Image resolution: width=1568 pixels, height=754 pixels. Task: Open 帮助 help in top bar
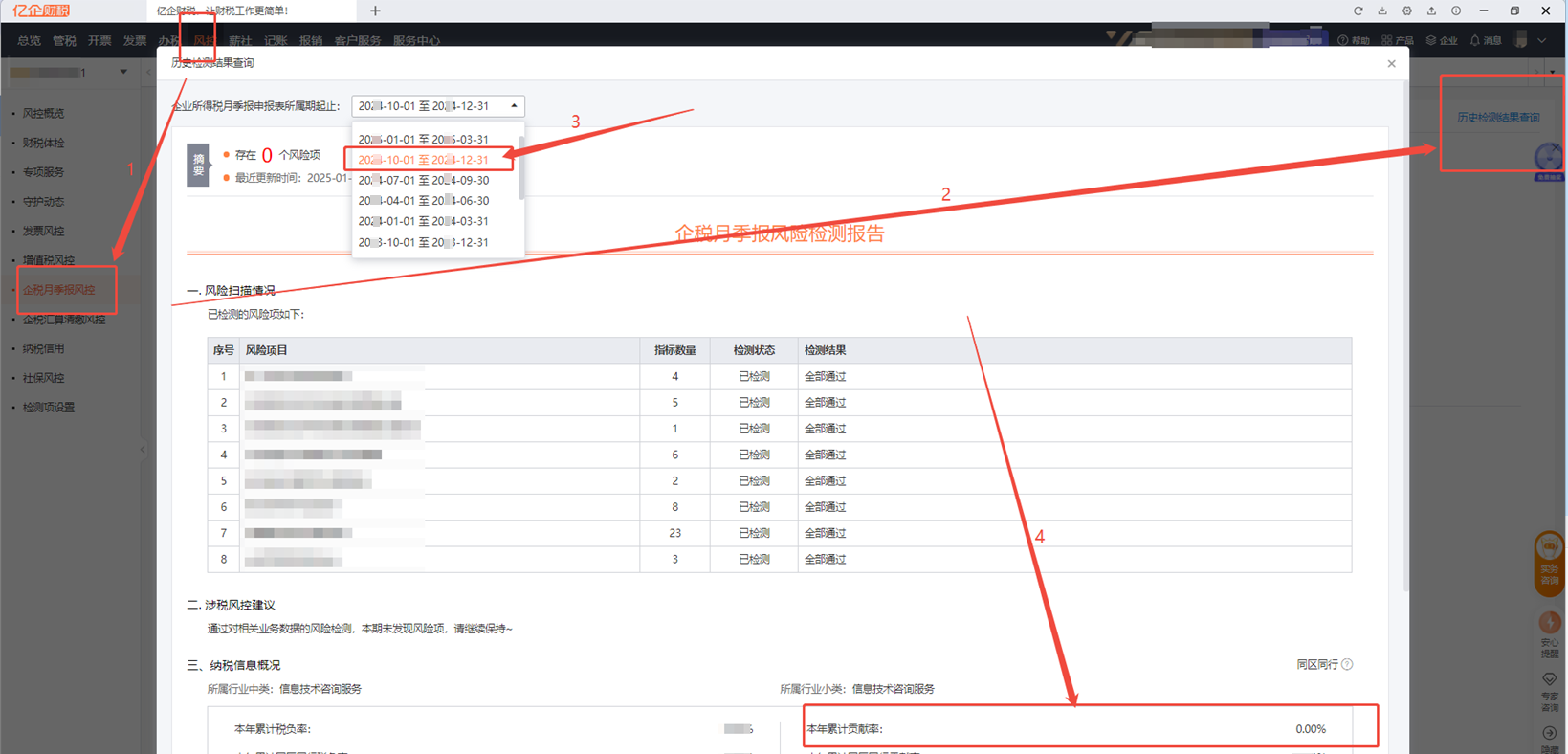(x=1354, y=40)
